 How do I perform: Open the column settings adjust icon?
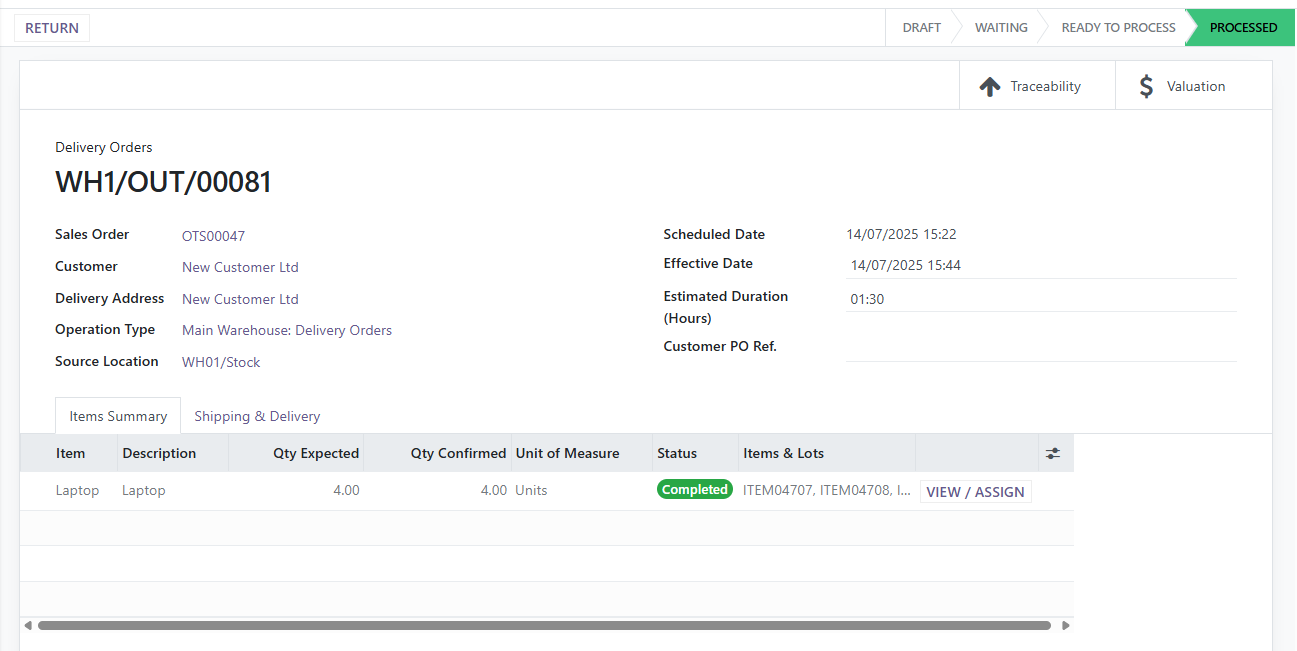1053,453
